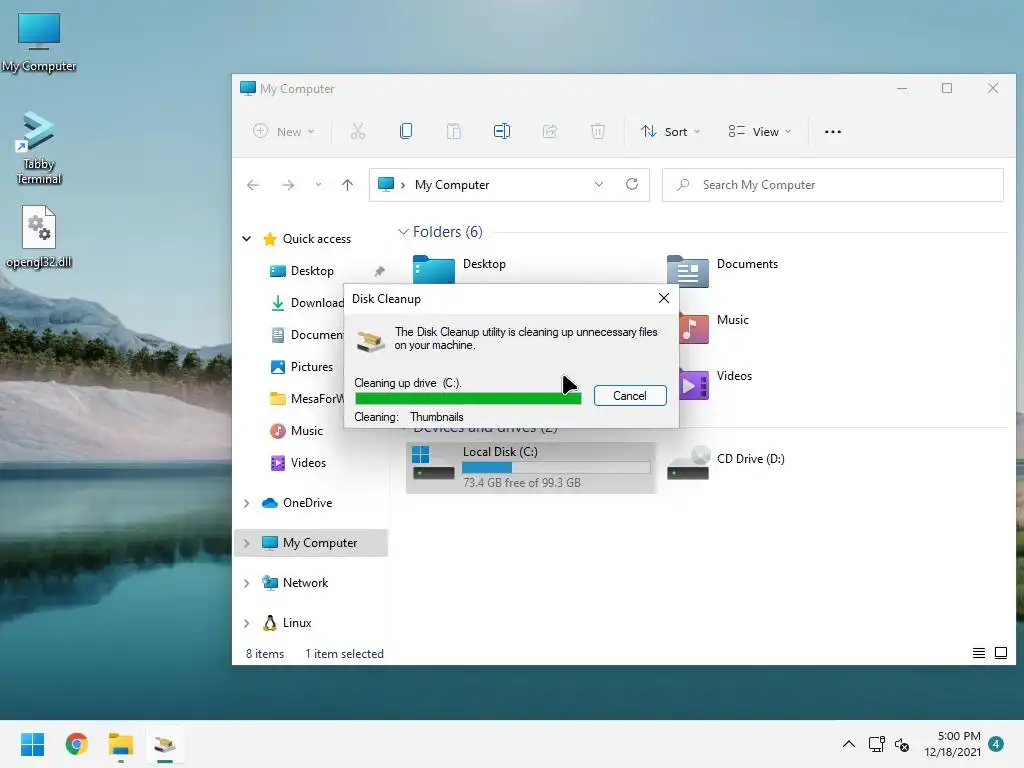Click the '8 items' status bar text
Screen dimensions: 1024x768
[264, 654]
